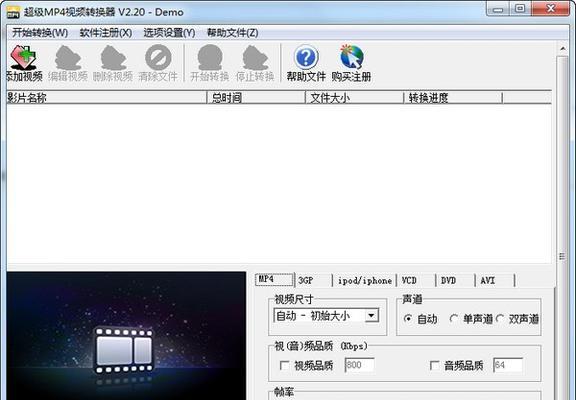This screenshot has height=400, width=576.
Task: Enable the 视频品质 video quality checkbox
Action: click(x=284, y=365)
